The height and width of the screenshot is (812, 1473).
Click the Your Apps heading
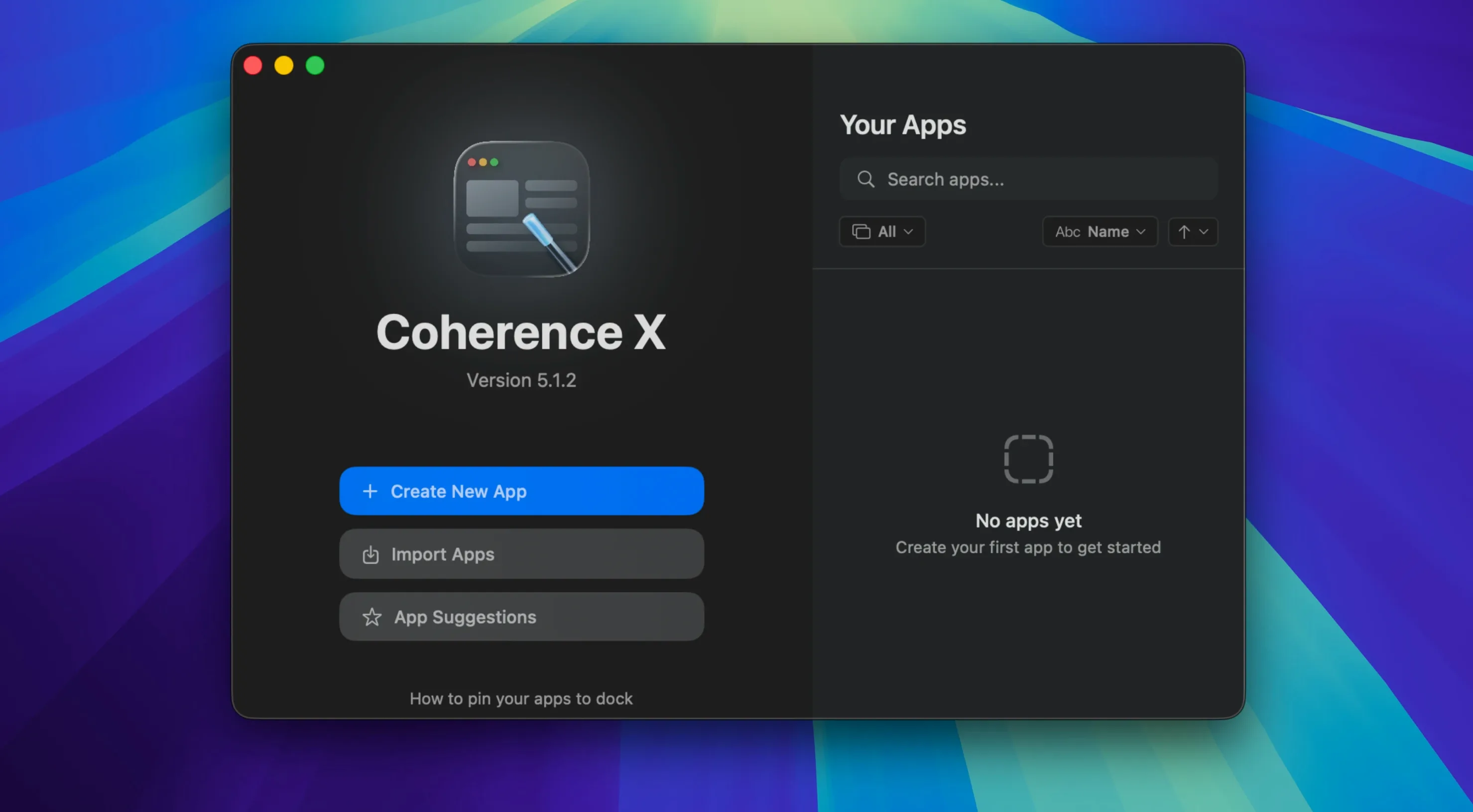pyautogui.click(x=903, y=125)
